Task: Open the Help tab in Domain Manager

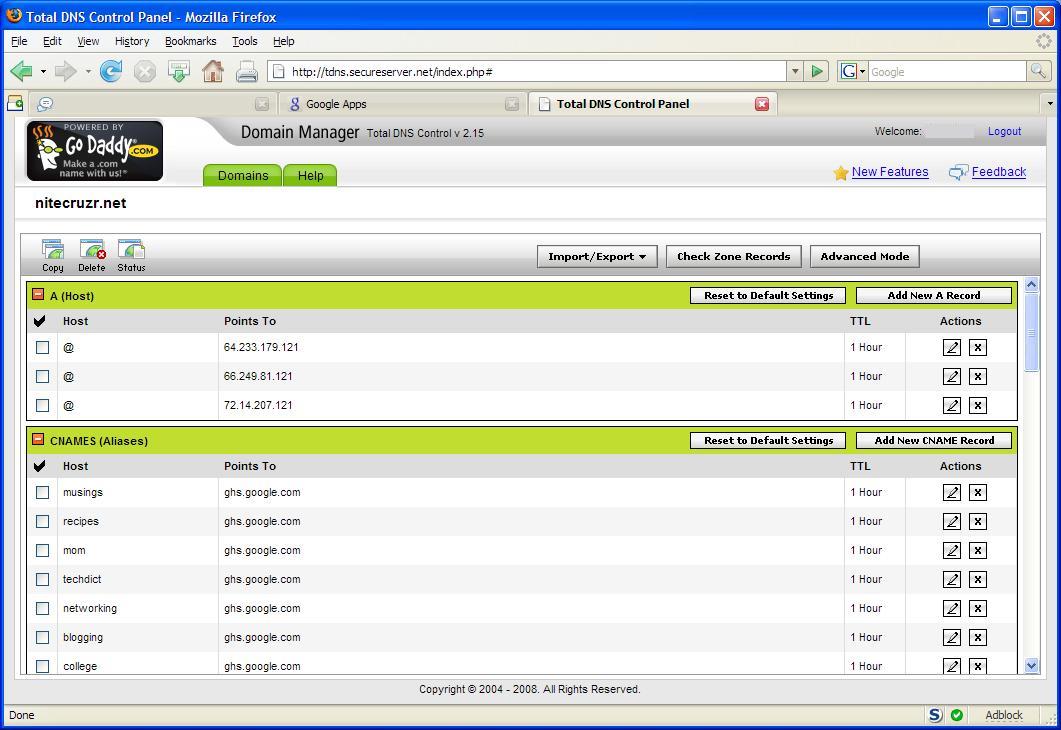Action: tap(311, 175)
